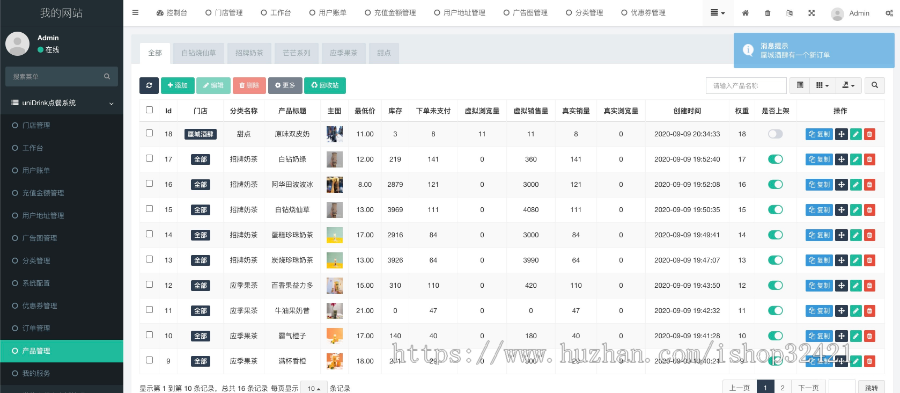
Task: Toggle table view icon beside search box
Action: click(800, 85)
